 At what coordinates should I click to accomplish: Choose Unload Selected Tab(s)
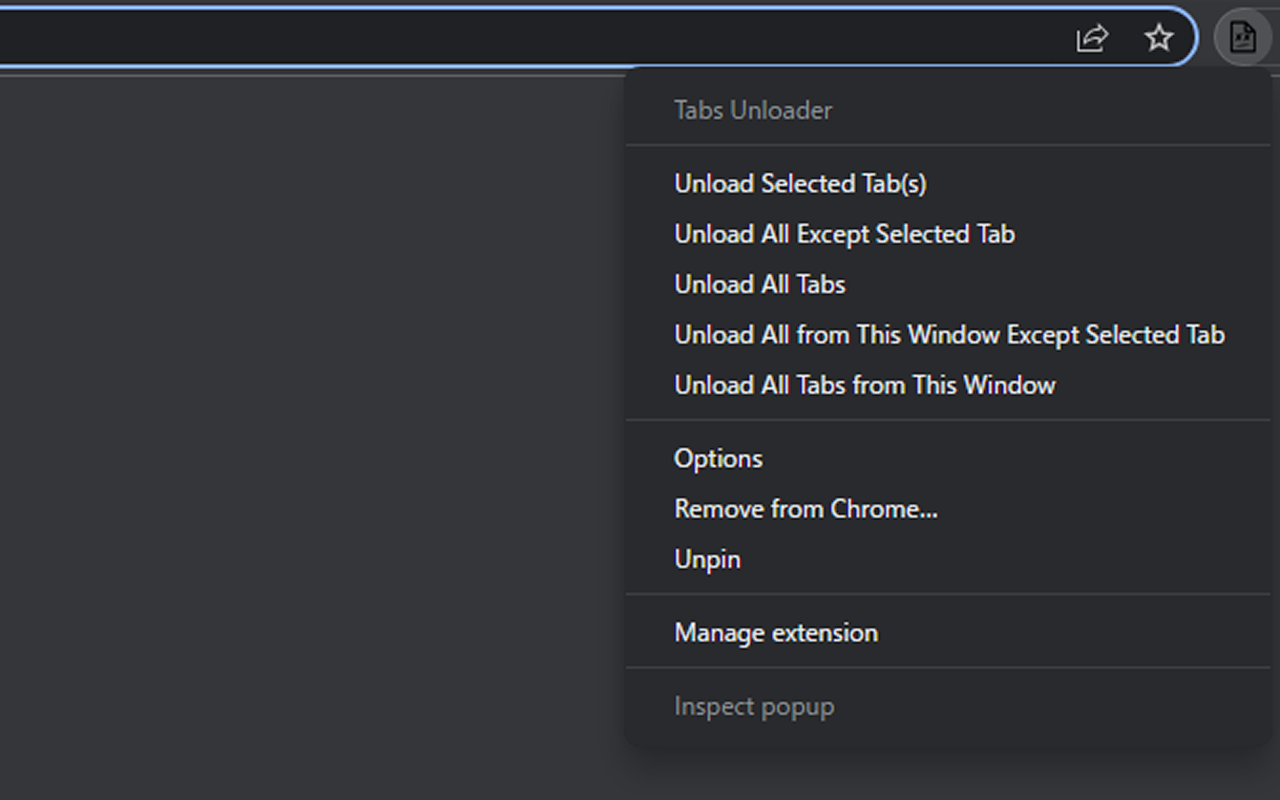[x=800, y=184]
